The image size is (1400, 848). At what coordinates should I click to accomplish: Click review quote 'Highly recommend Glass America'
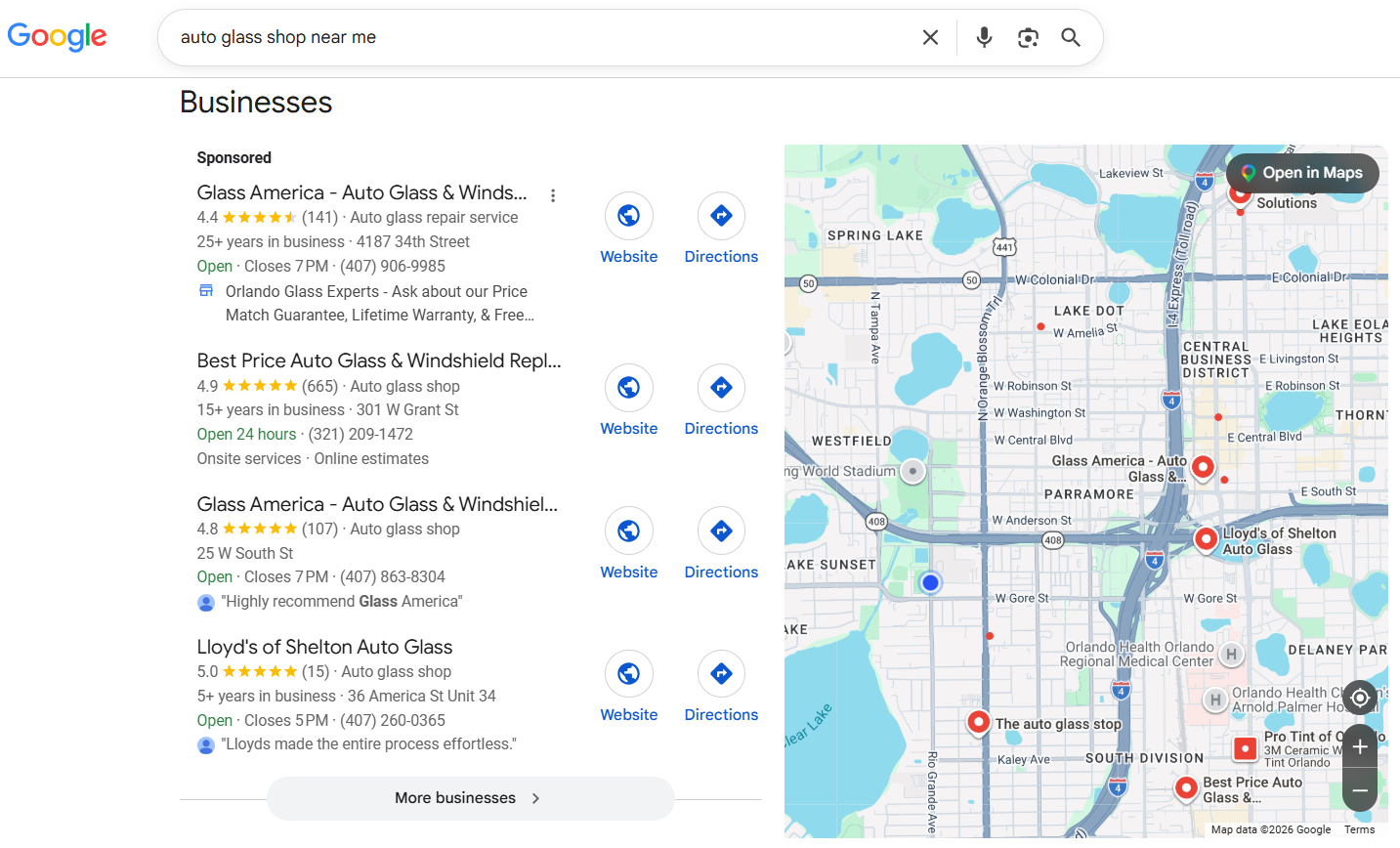pyautogui.click(x=342, y=601)
